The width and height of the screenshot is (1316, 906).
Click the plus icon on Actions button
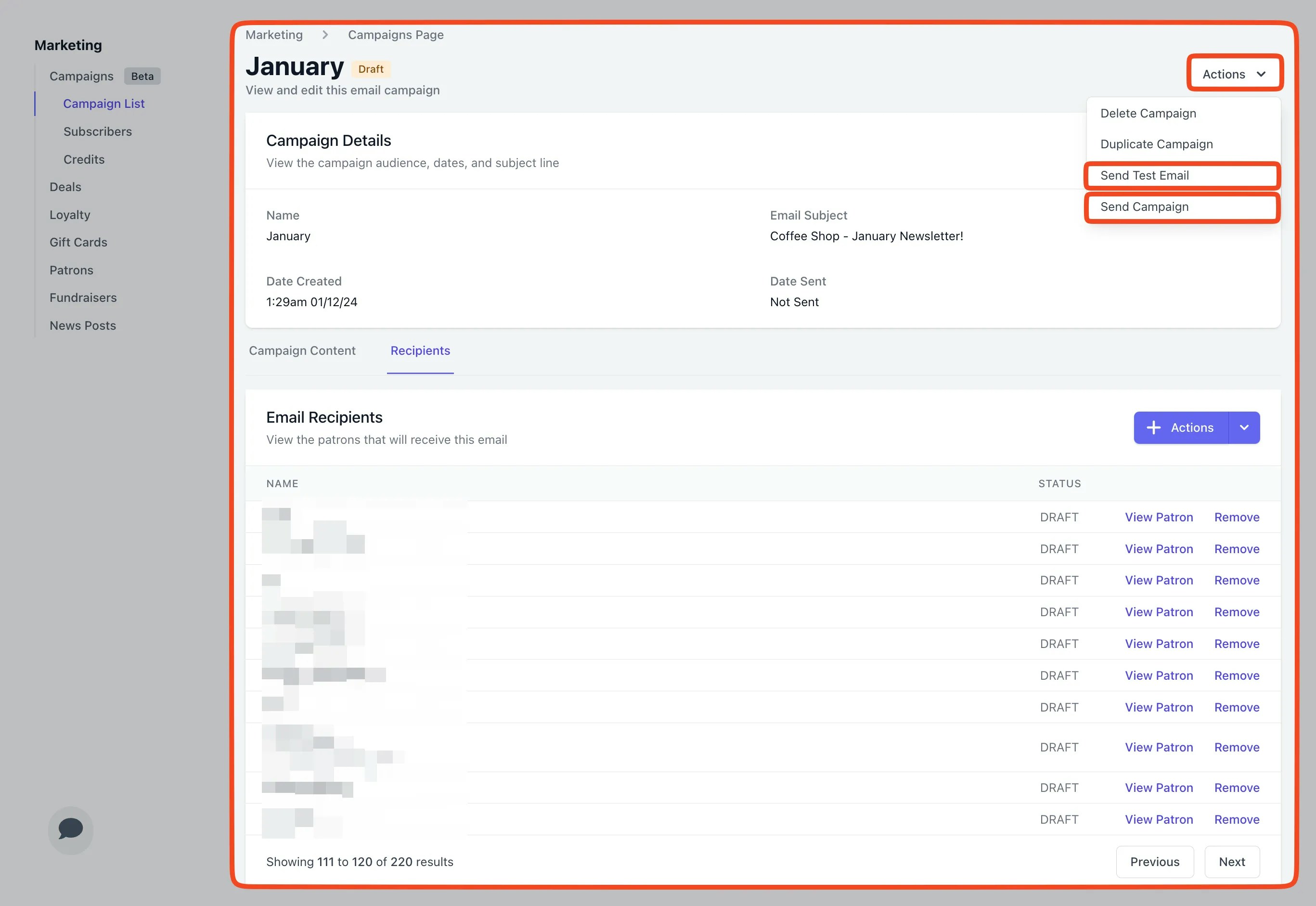pos(1153,427)
